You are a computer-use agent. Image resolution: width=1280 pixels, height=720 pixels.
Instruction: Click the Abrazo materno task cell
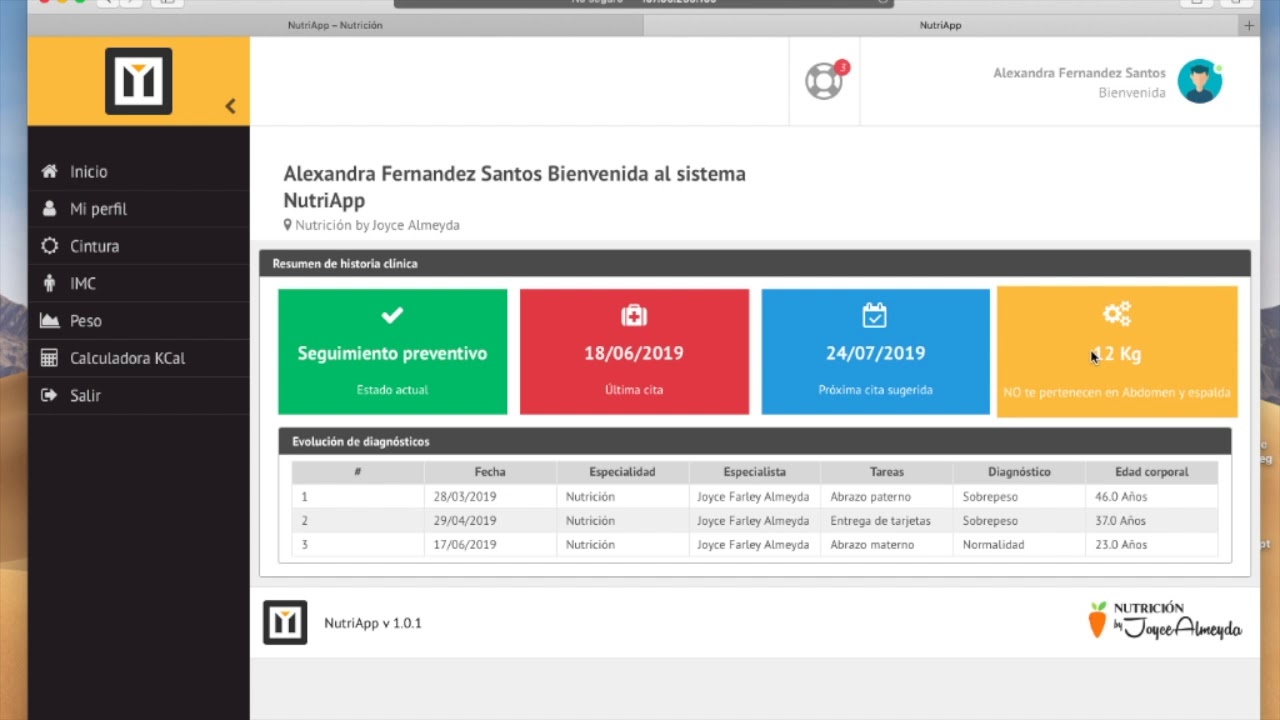pos(887,545)
